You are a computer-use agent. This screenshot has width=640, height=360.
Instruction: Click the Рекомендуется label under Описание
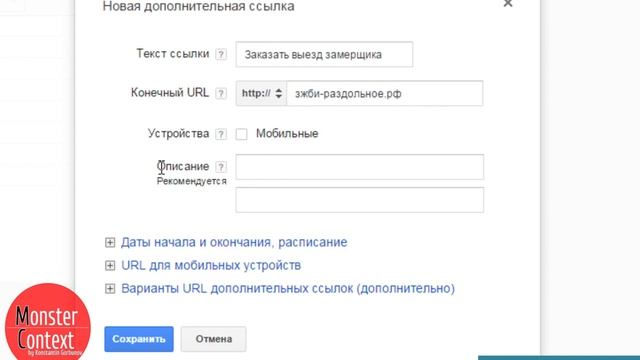pos(191,181)
